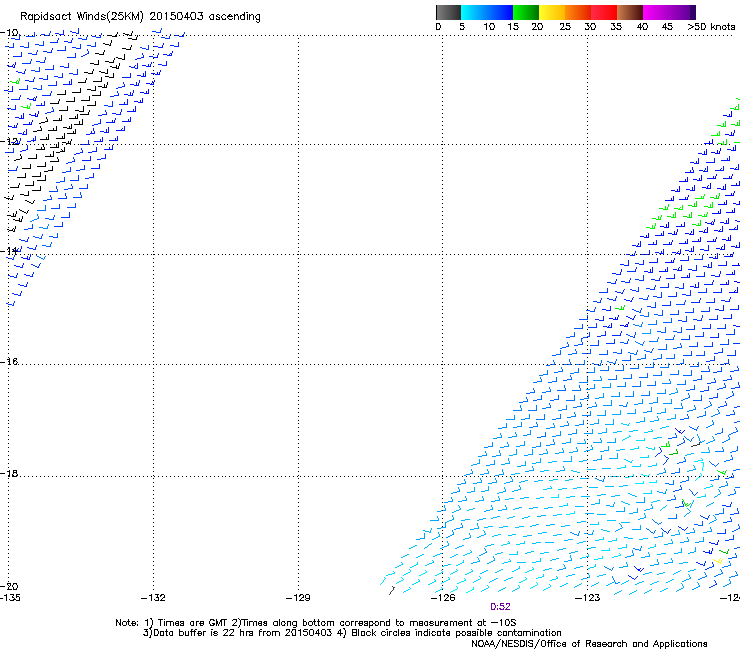The width and height of the screenshot is (740, 650).
Task: Click the magenta 40-45 knots legend color
Action: [x=656, y=12]
